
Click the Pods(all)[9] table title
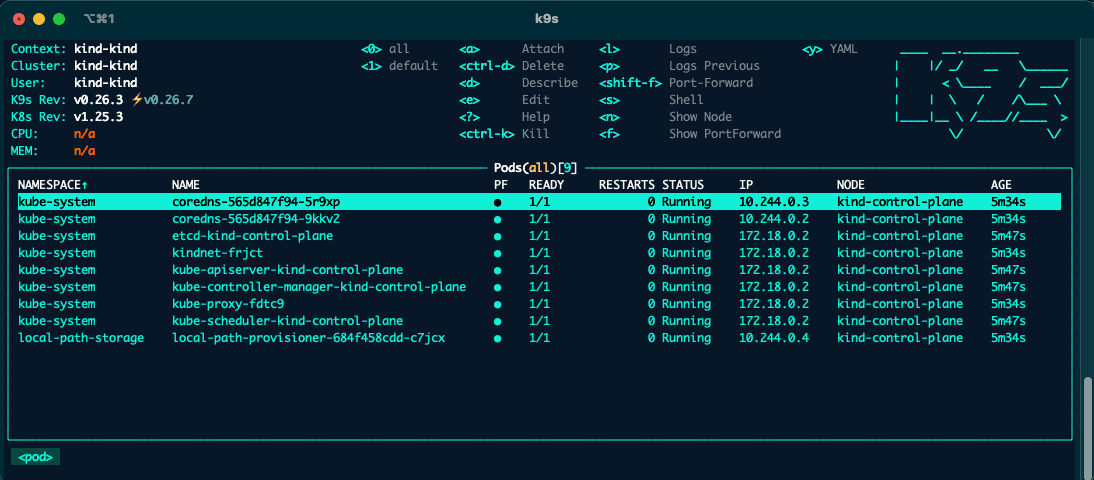coord(535,168)
